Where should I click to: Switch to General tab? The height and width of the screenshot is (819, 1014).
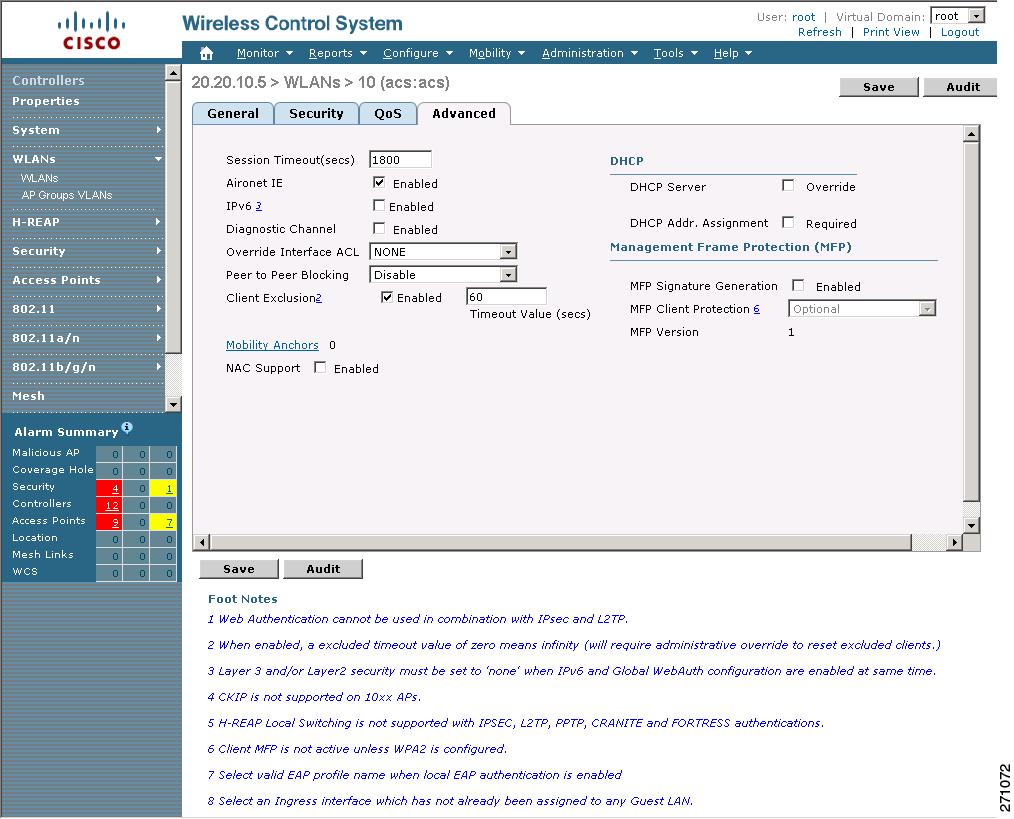[x=233, y=113]
